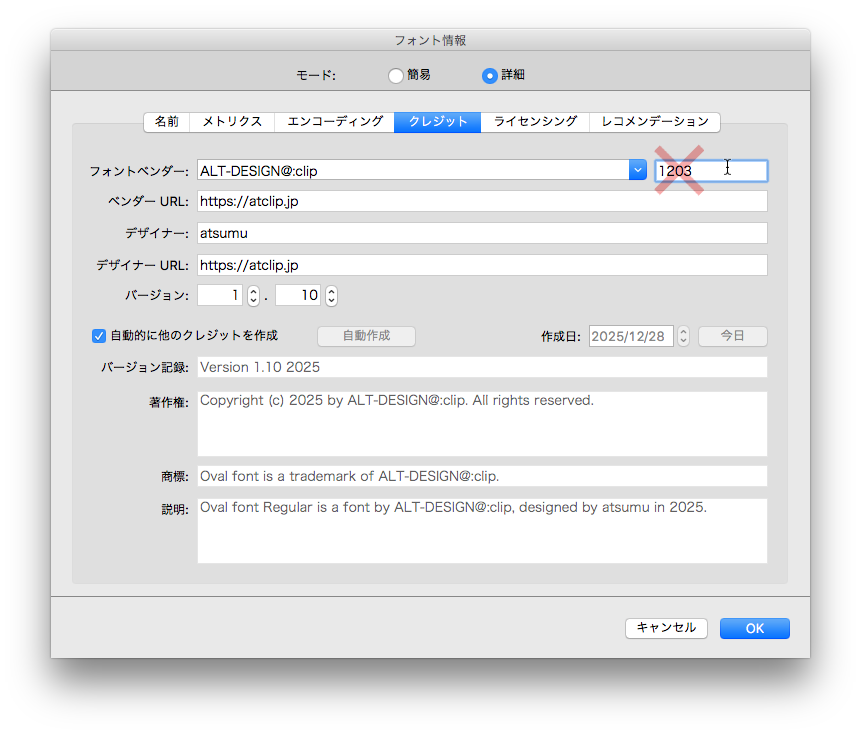Click the 今日 button to set today

pyautogui.click(x=732, y=336)
